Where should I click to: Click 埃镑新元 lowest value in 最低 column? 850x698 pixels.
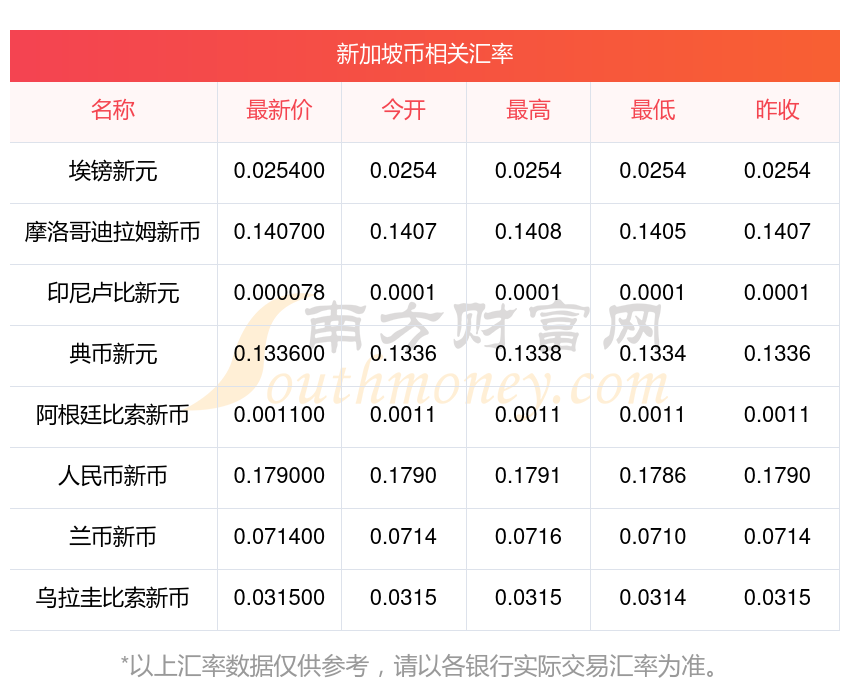pos(653,171)
